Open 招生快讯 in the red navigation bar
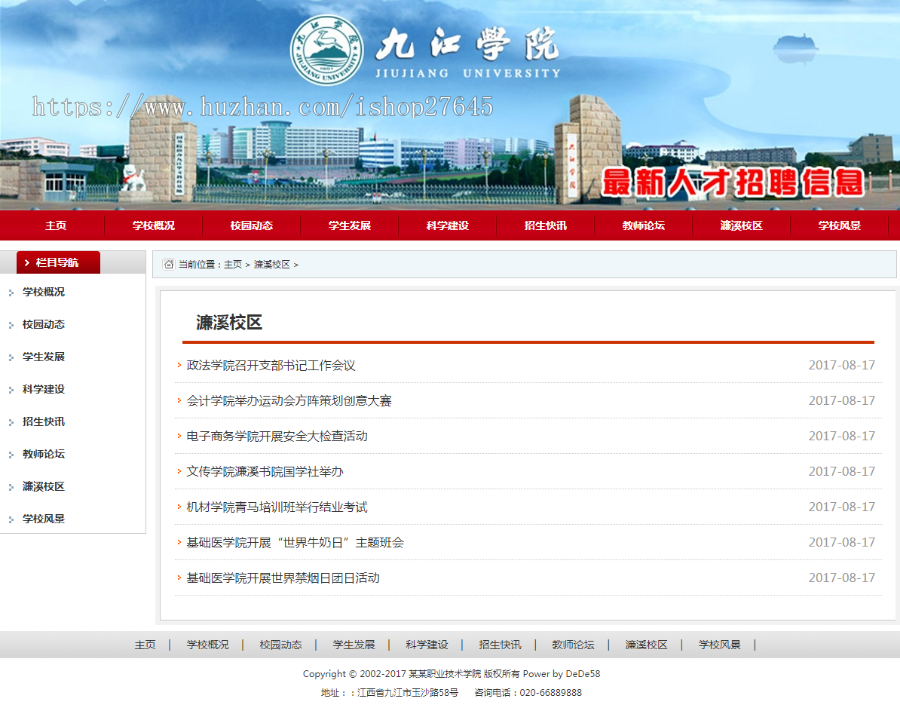Image resolution: width=900 pixels, height=723 pixels. click(545, 226)
